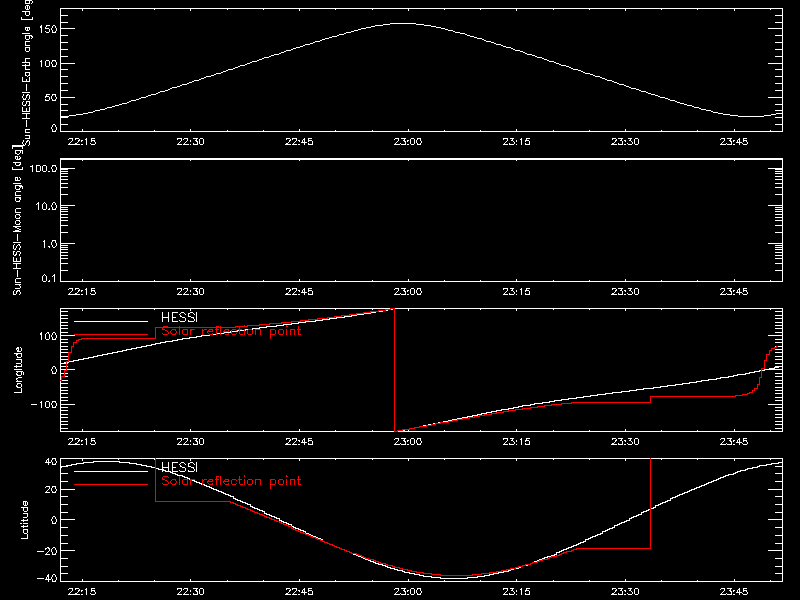
Task: Click the Sun-HESSI-Earth angle axis title
Action: 27,73
